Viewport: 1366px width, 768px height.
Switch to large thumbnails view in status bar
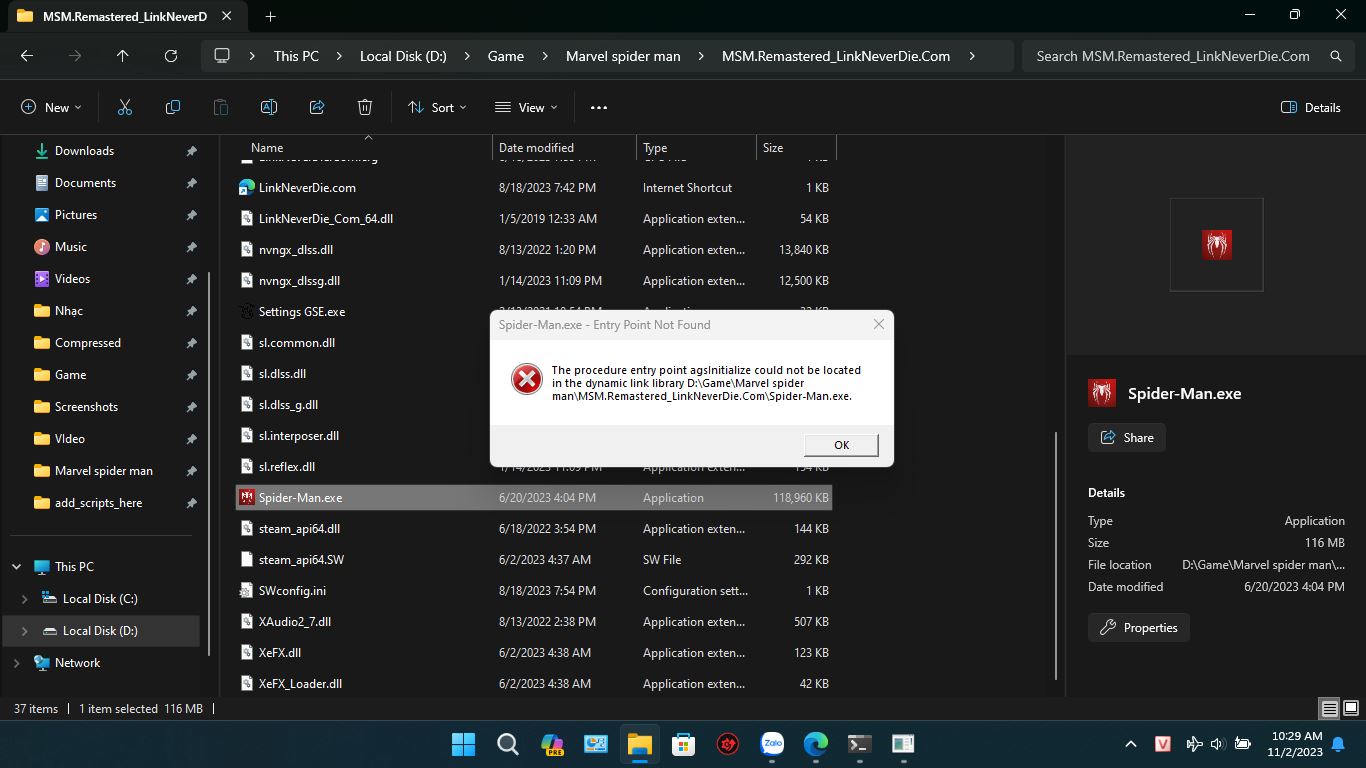tap(1350, 709)
